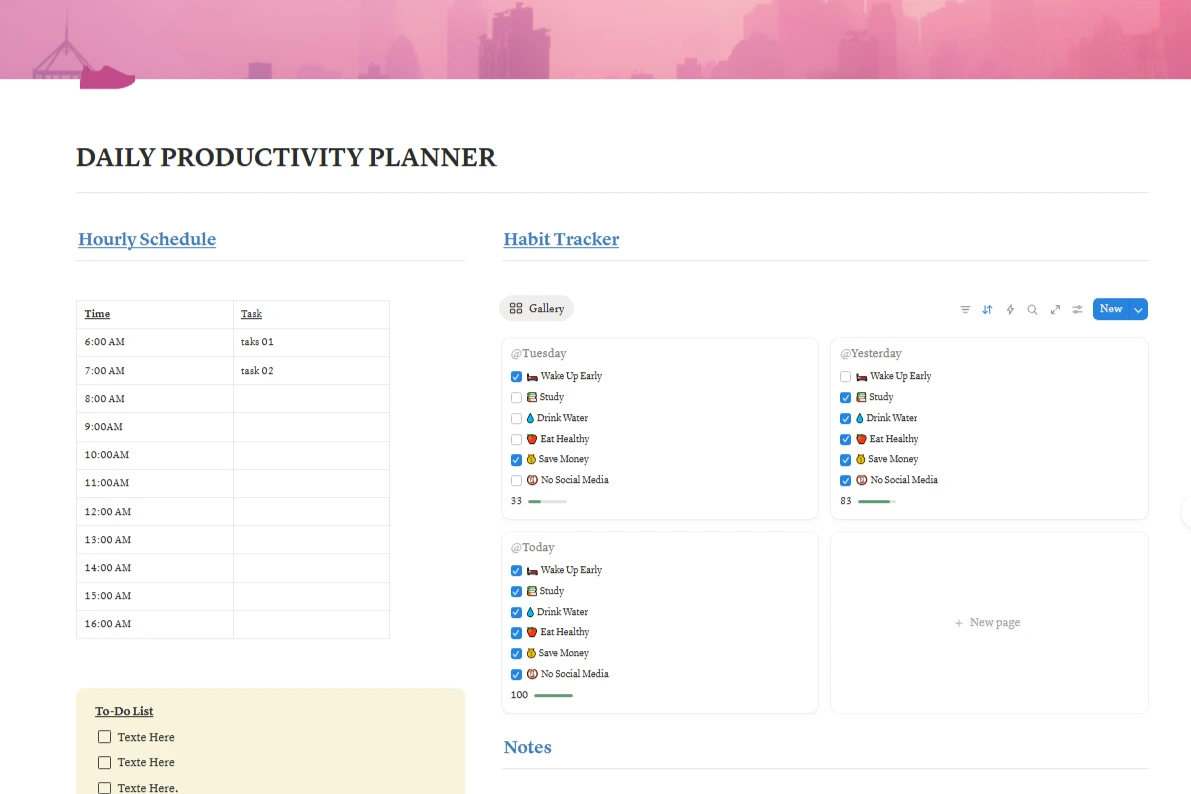
Task: Expand the dropdown arrow beside New
Action: coord(1138,309)
